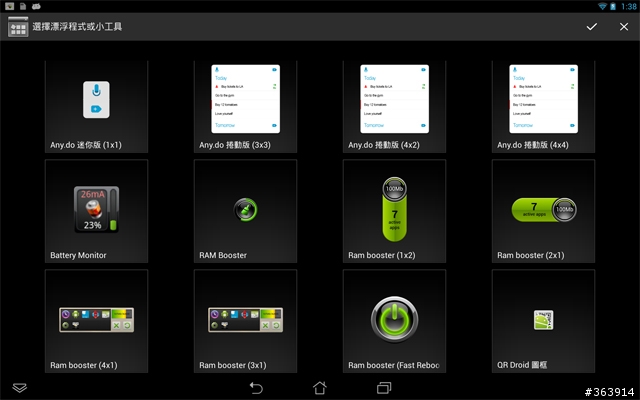Open the SD card notification icon

point(23,6)
